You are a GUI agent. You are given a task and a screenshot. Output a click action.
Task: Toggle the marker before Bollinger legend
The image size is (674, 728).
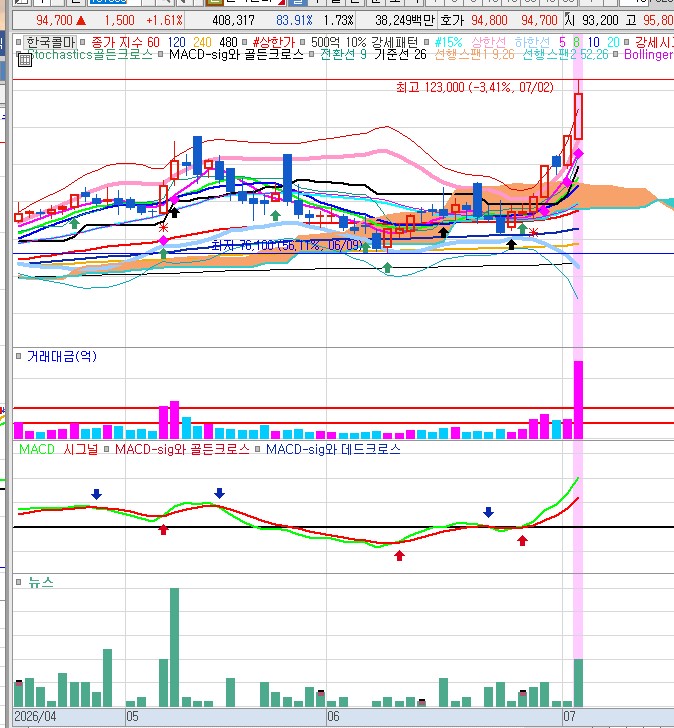coord(616,54)
